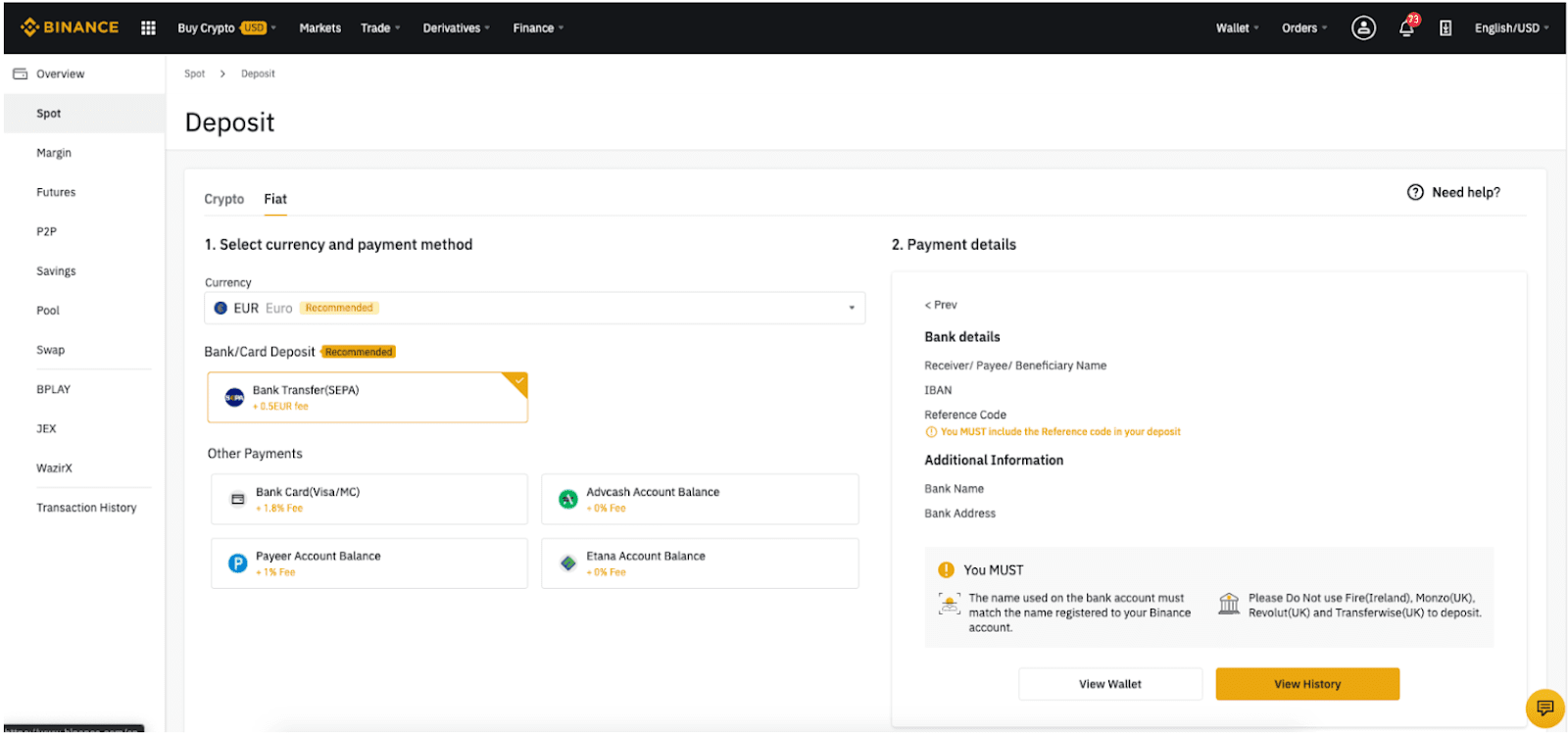Open Transaction History in the sidebar
Image resolution: width=1568 pixels, height=734 pixels.
pos(84,508)
